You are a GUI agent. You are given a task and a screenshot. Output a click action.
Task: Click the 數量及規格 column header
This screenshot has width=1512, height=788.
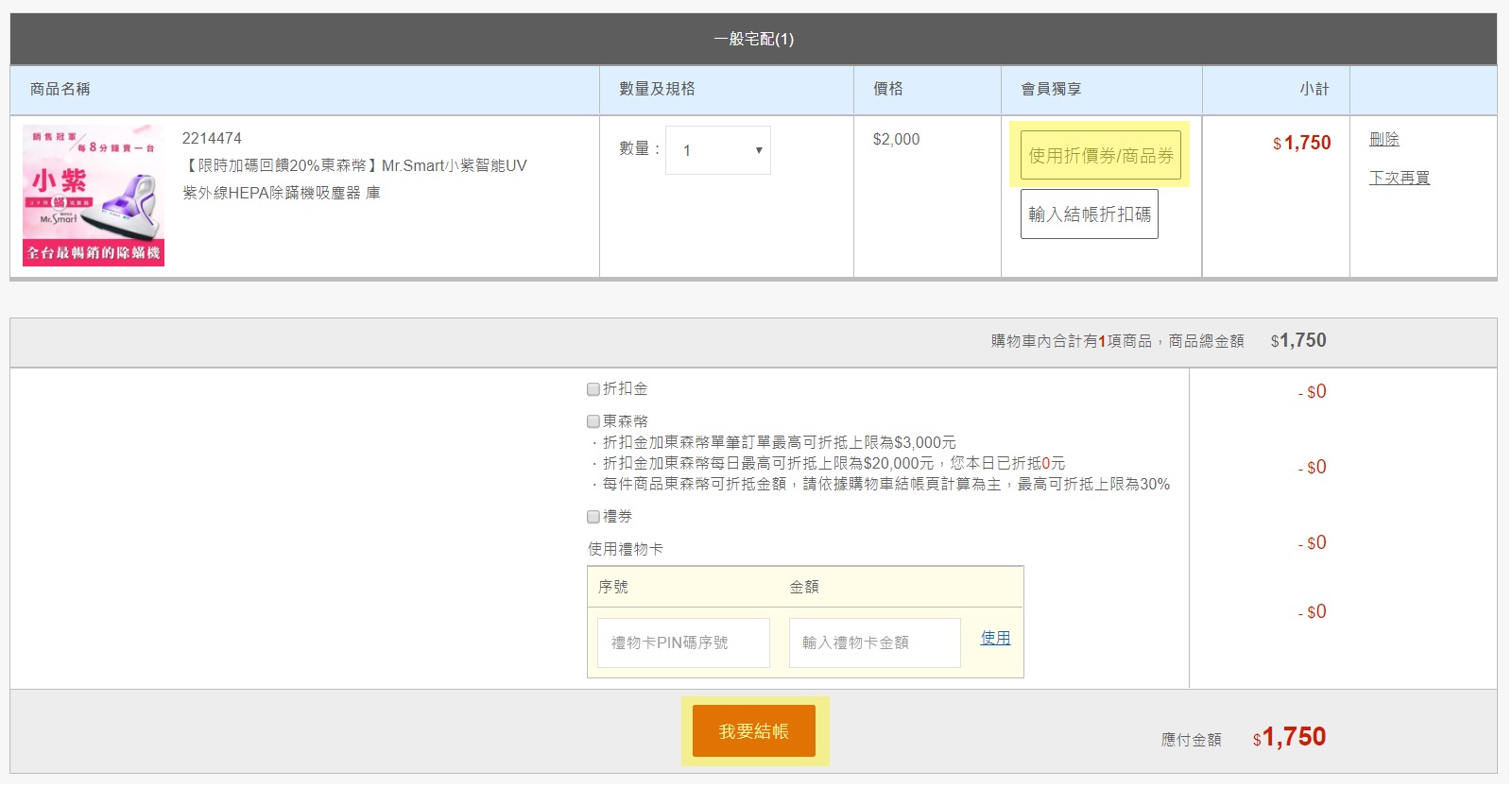point(657,89)
